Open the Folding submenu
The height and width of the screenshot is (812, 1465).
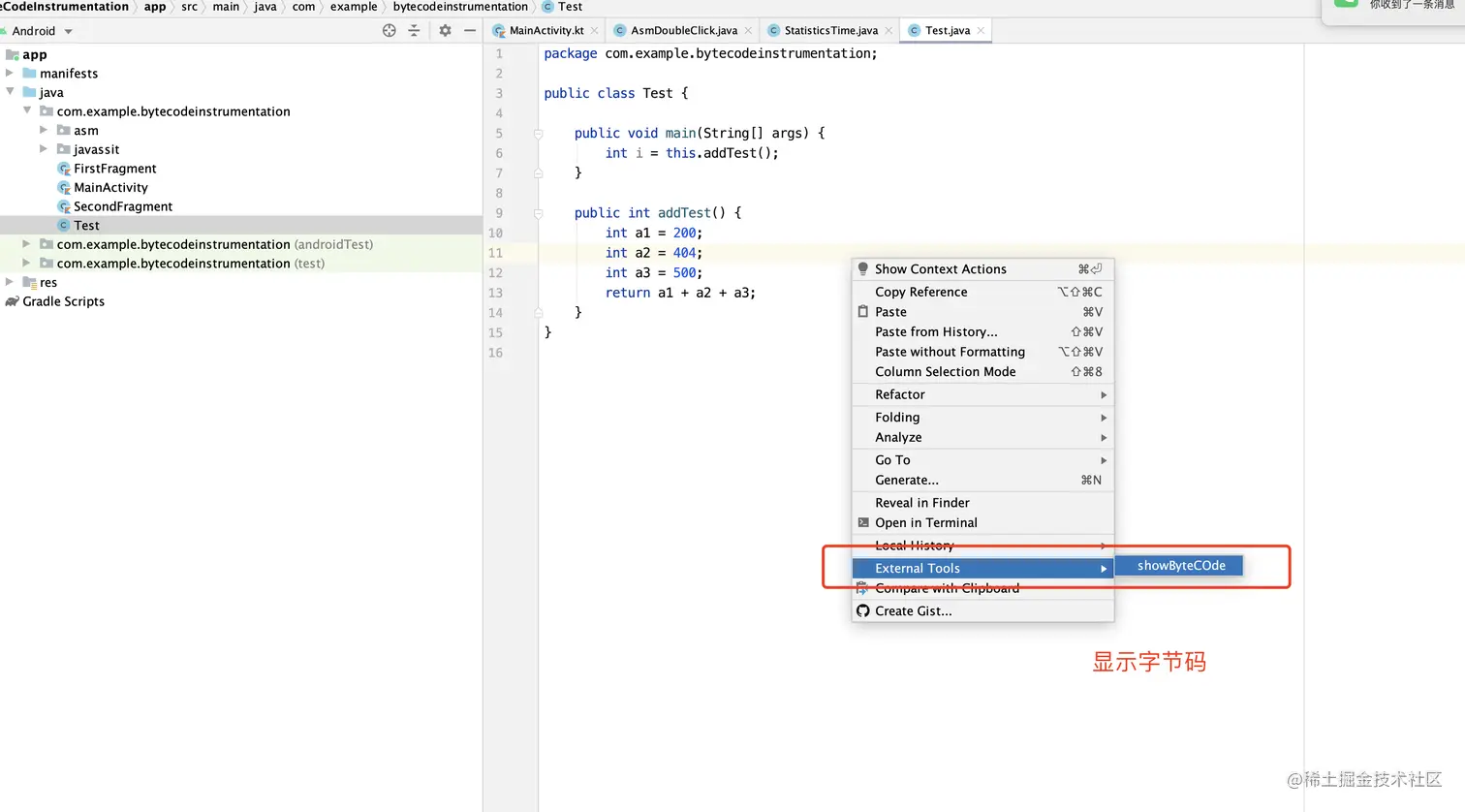[x=982, y=418]
